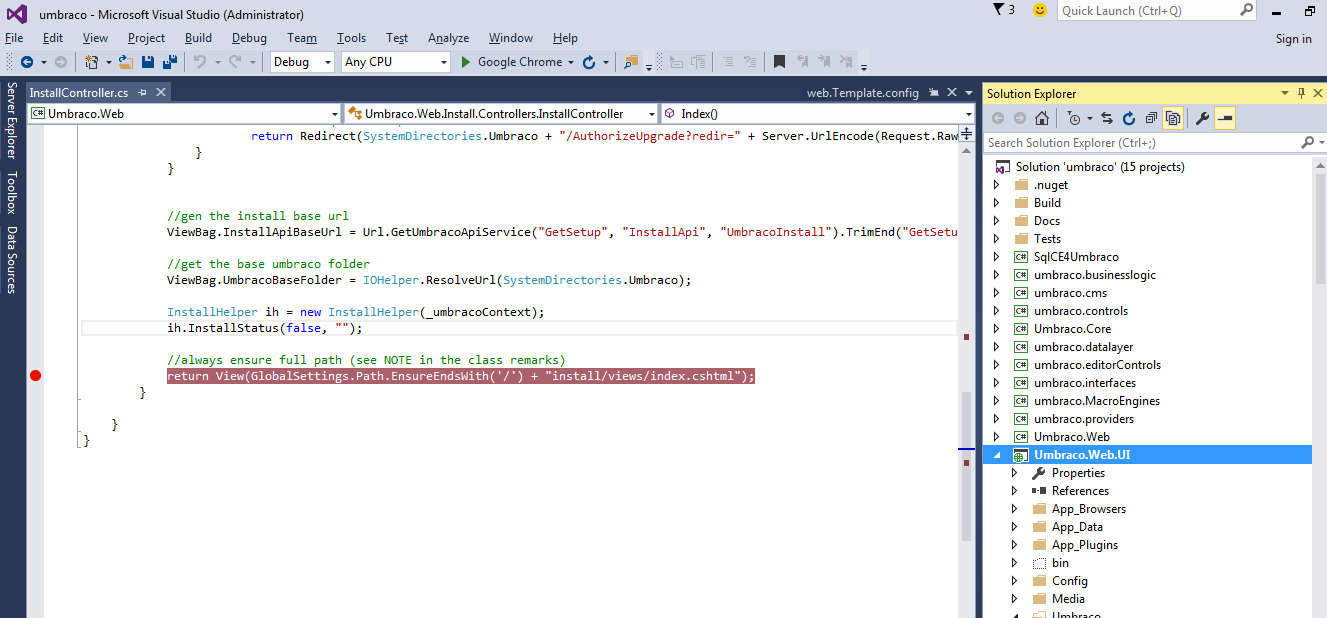Image resolution: width=1327 pixels, height=618 pixels.
Task: Pin the InstallController.cs tab
Action: [x=142, y=92]
